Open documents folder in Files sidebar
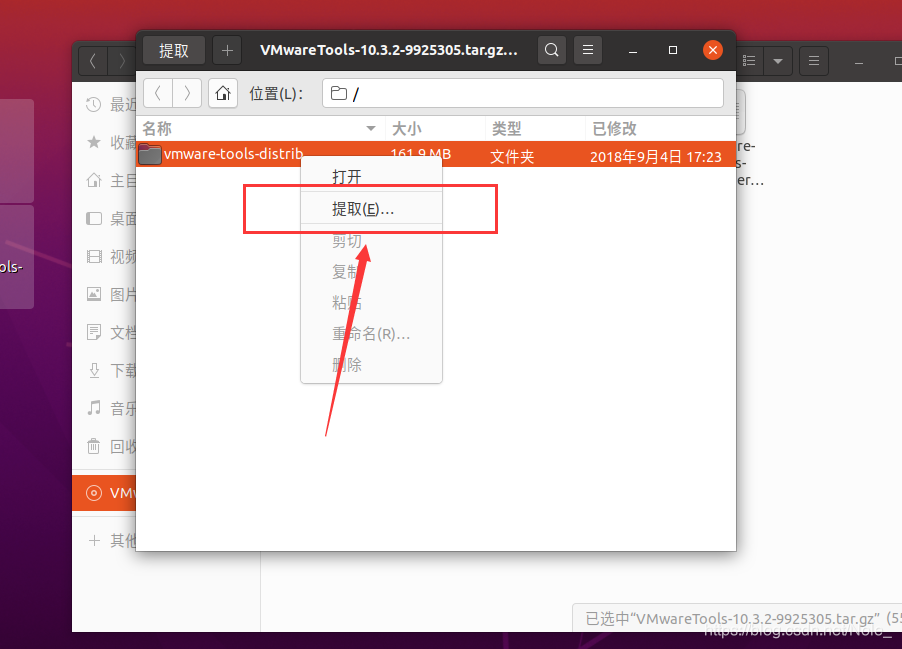This screenshot has height=649, width=902. [105, 332]
